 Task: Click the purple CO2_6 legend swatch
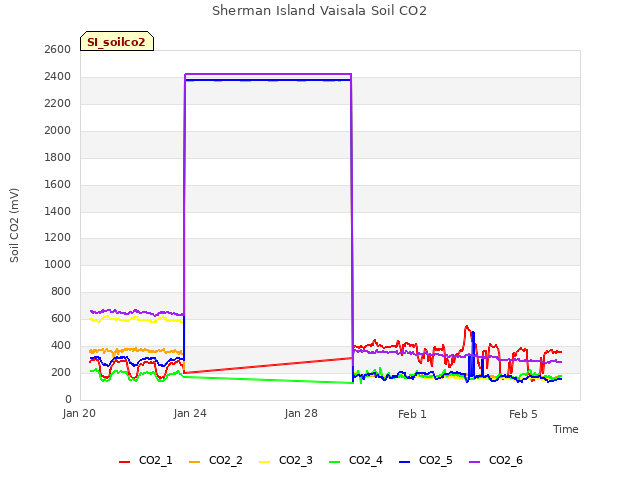click(x=475, y=462)
